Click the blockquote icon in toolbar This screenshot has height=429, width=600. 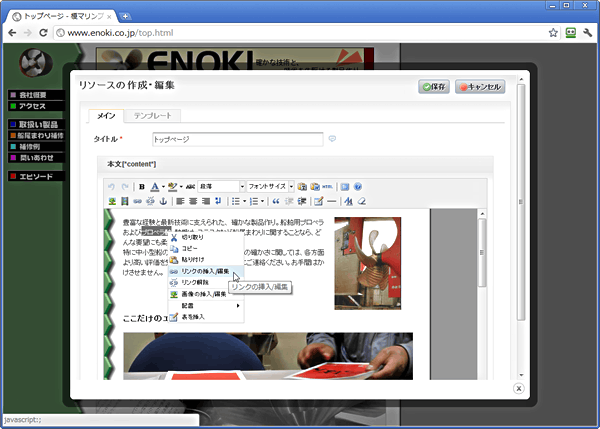click(x=275, y=201)
